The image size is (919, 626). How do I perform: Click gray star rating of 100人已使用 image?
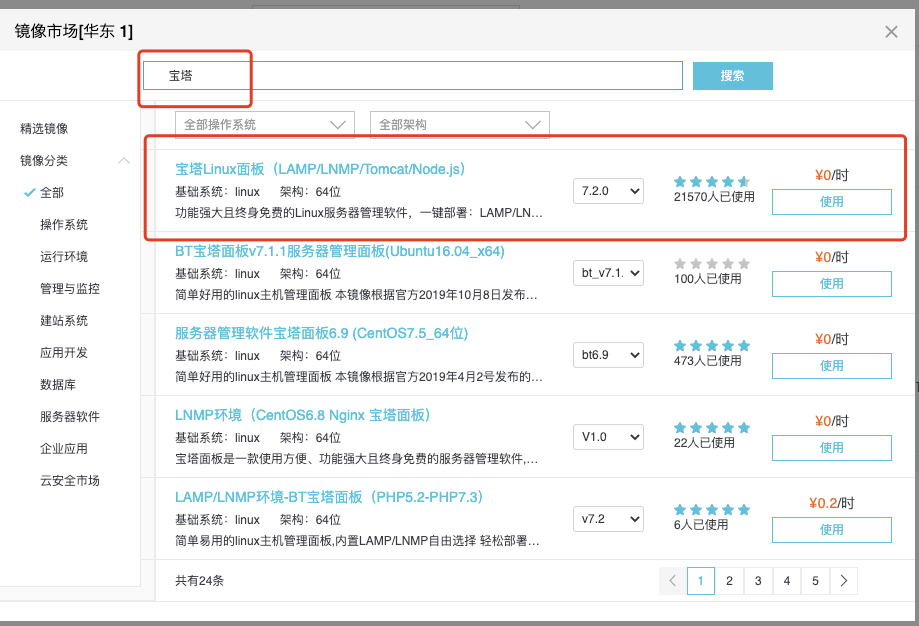coord(712,264)
